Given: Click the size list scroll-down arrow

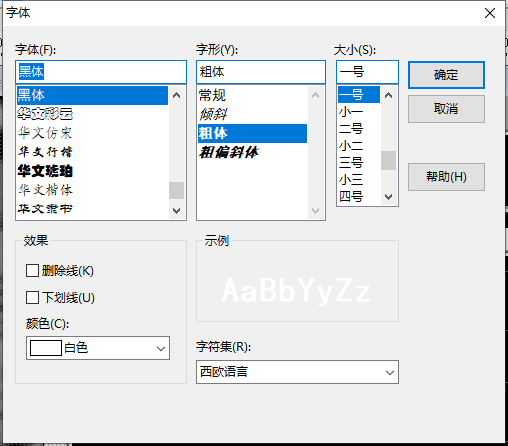Looking at the screenshot, I should [388, 197].
